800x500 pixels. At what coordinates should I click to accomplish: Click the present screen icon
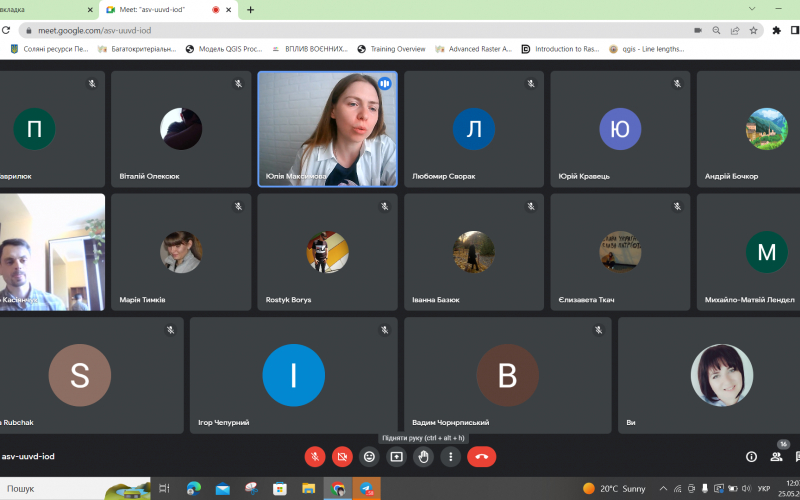point(397,457)
